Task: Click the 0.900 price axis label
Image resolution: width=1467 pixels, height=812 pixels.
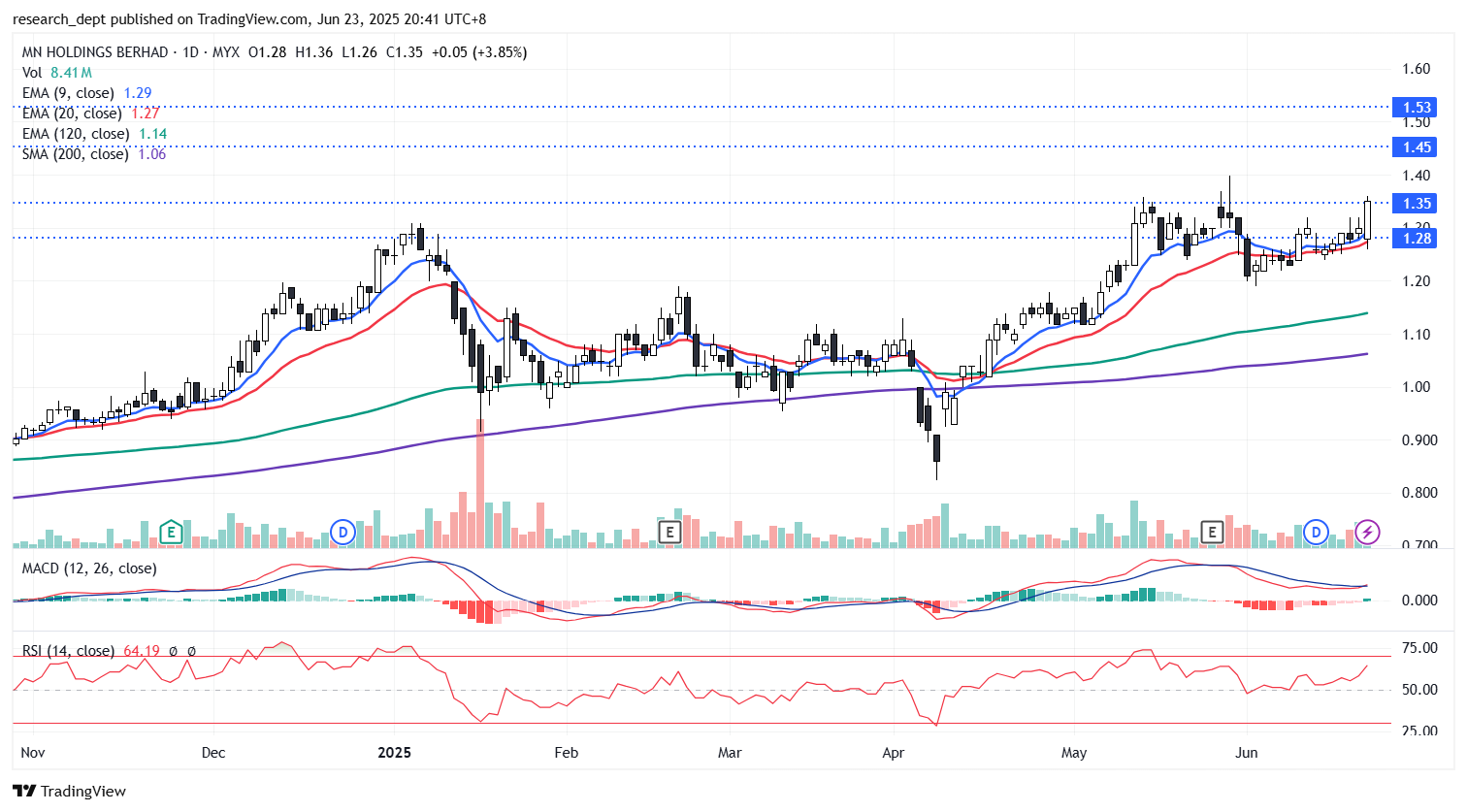Action: point(1420,440)
